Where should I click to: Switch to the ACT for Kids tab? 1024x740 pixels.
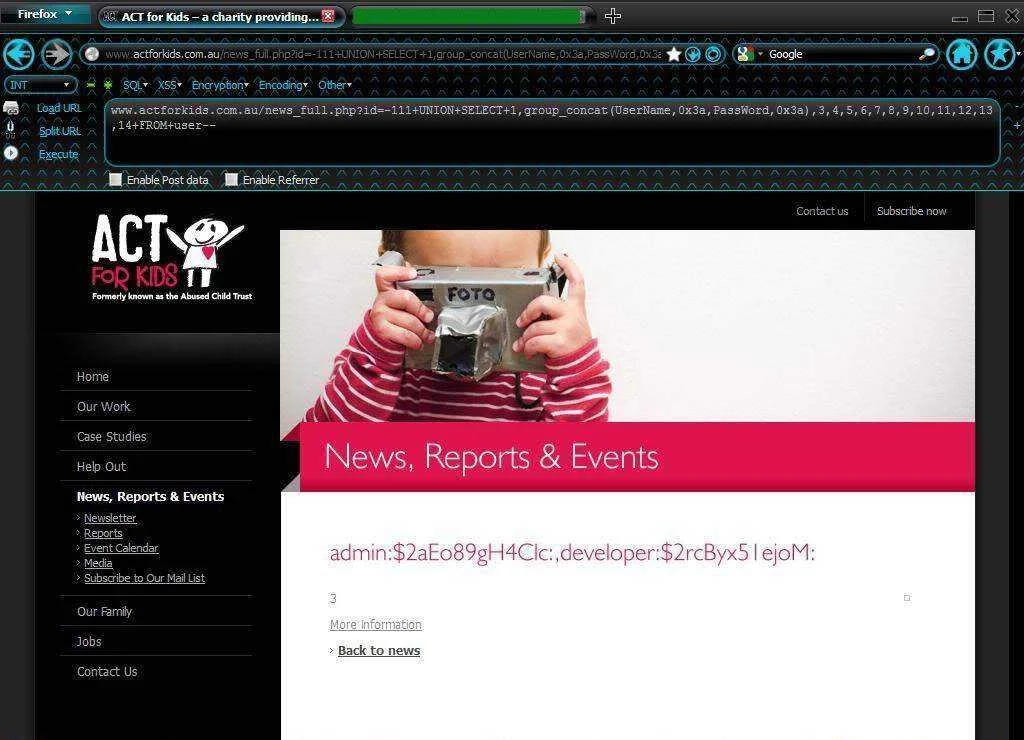pos(221,16)
